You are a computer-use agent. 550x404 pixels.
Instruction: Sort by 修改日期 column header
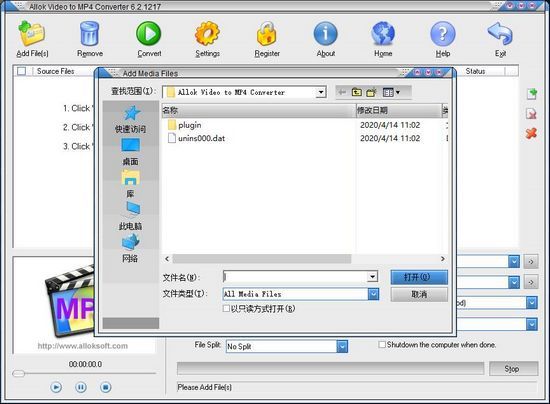[x=398, y=110]
